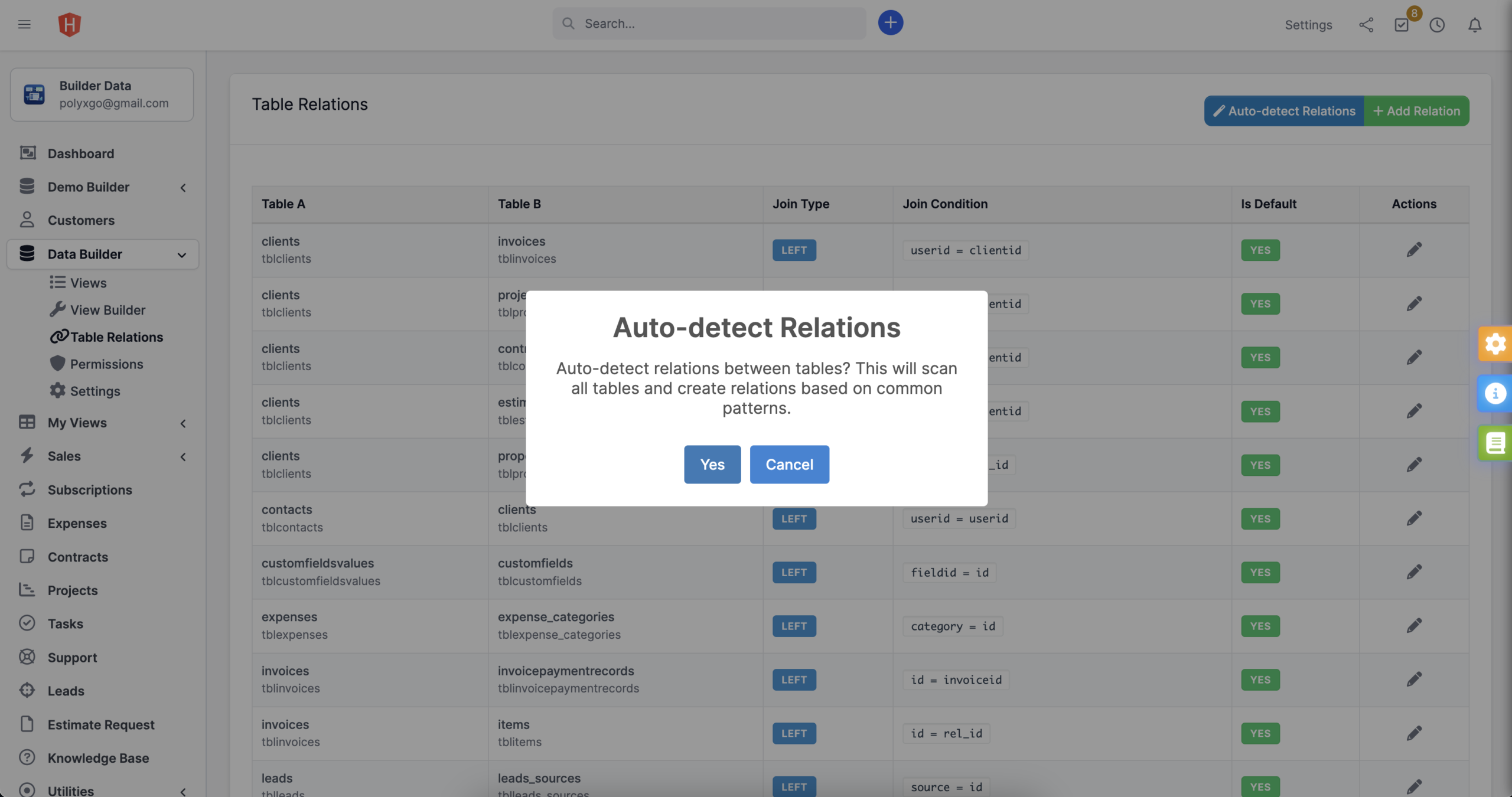Click the clock timer icon
Screen dimensions: 1512x797
[x=1437, y=25]
